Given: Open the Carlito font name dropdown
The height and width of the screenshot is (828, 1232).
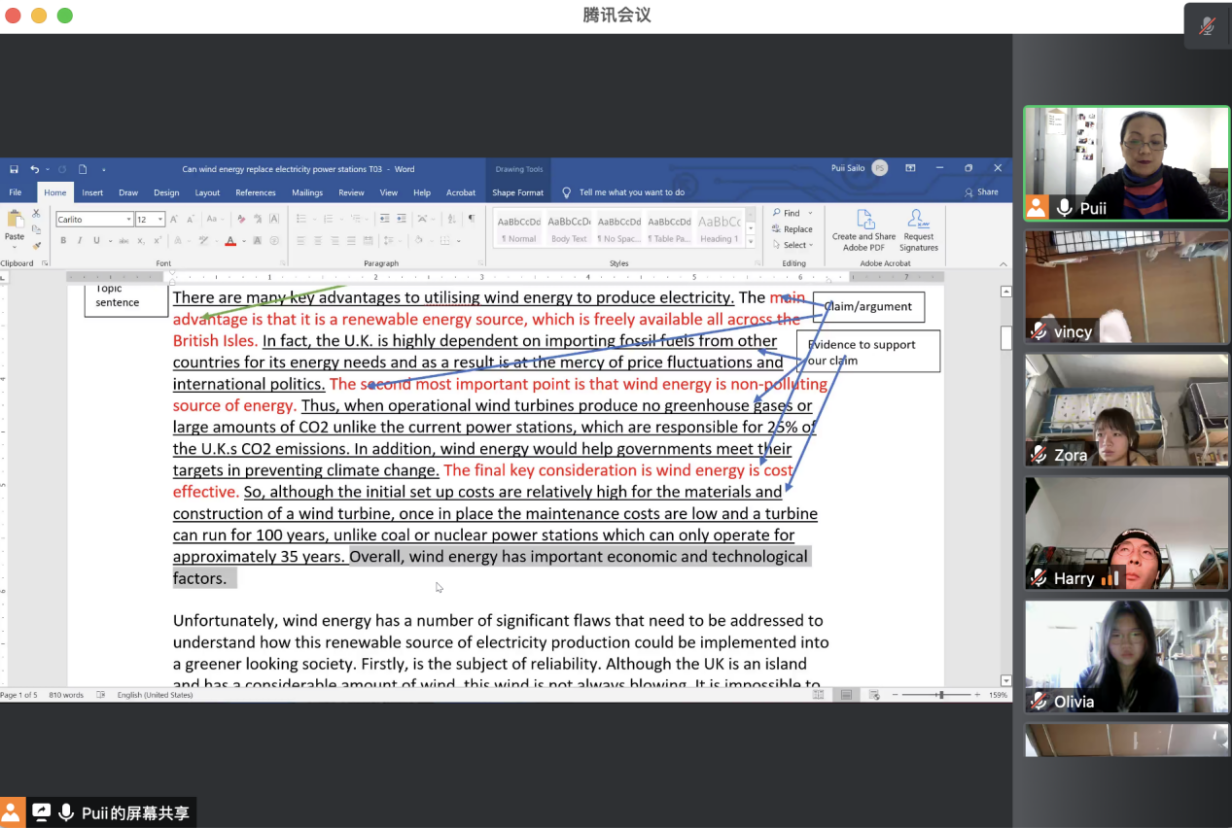Looking at the screenshot, I should pyautogui.click(x=128, y=219).
